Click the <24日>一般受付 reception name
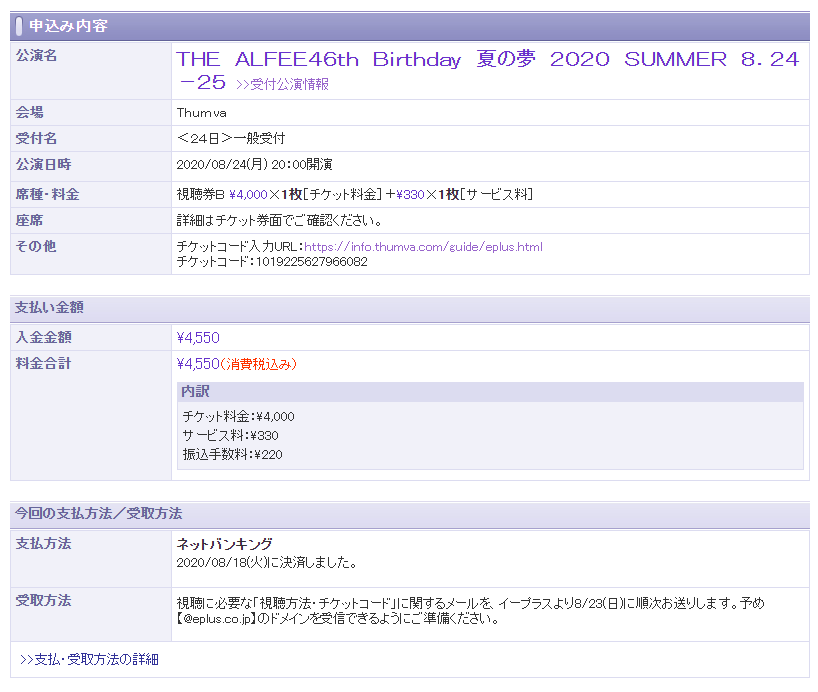The height and width of the screenshot is (692, 818). point(230,138)
